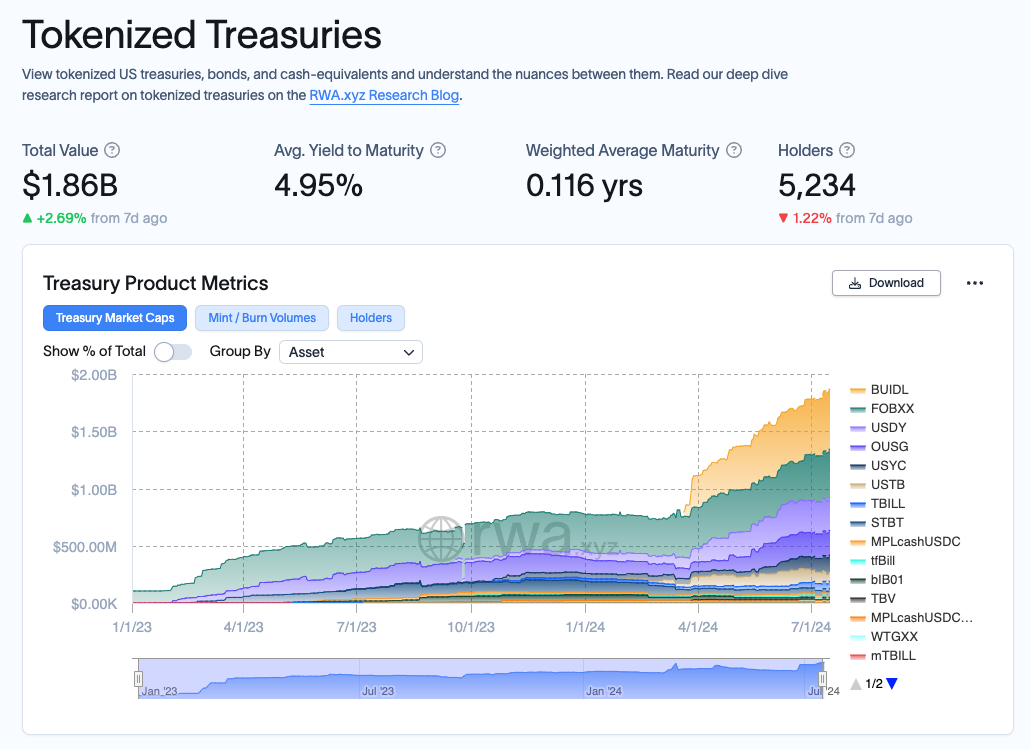Viewport: 1031px width, 749px height.
Task: Toggle BUIDL series in the legend
Action: tap(879, 390)
